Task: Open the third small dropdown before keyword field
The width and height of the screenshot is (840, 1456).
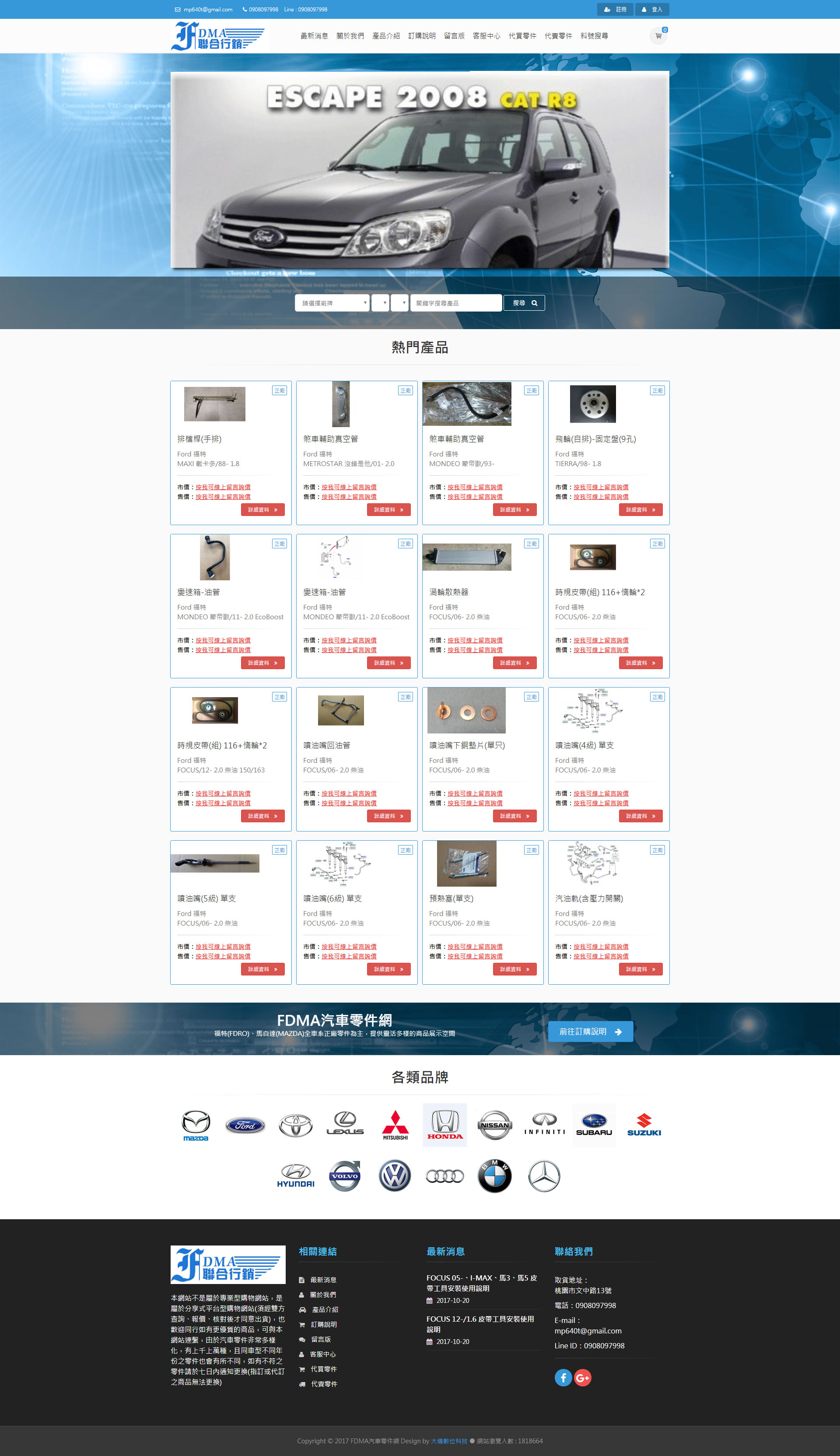Action: 399,303
